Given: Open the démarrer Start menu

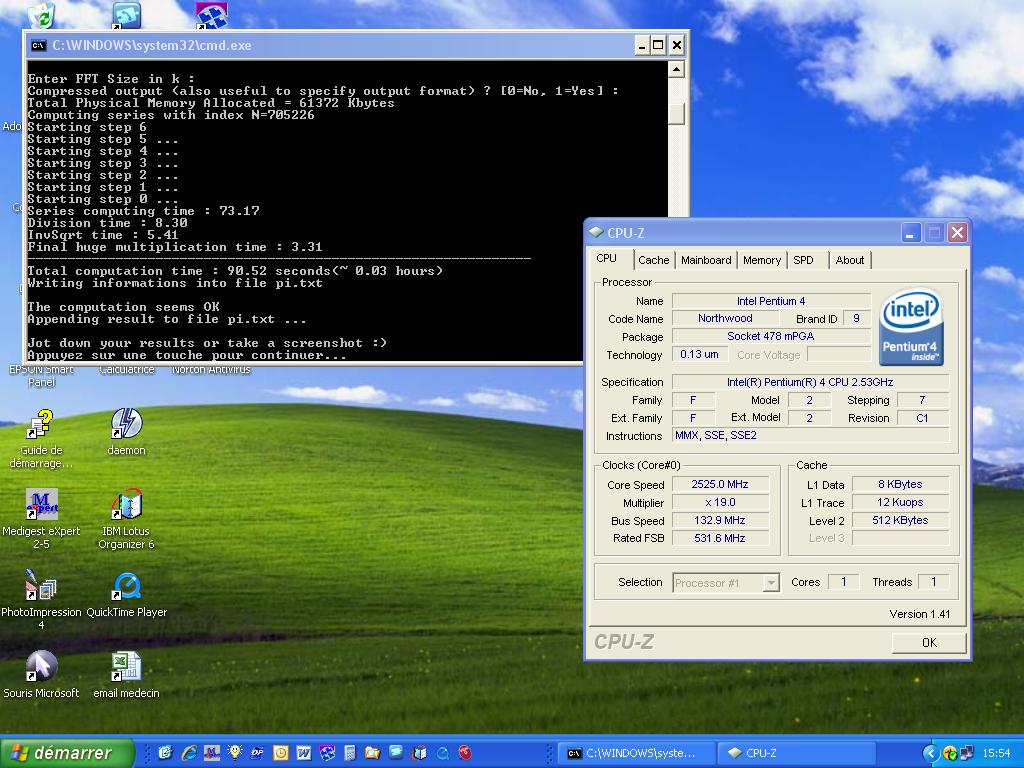Looking at the screenshot, I should tap(67, 752).
